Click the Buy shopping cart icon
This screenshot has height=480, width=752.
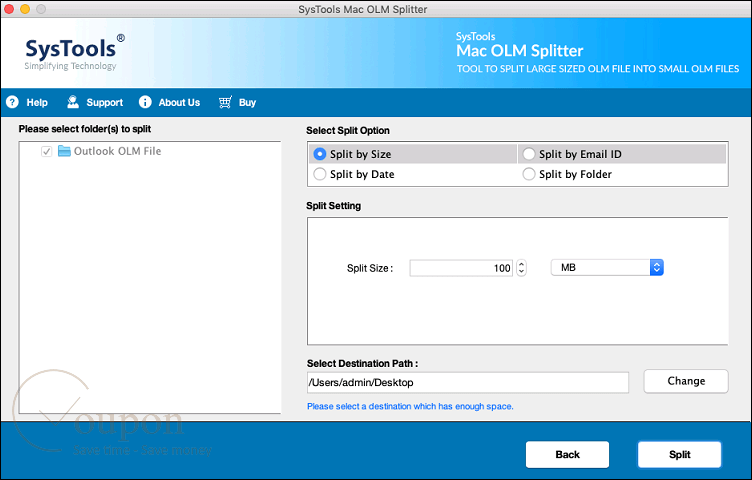[x=225, y=102]
